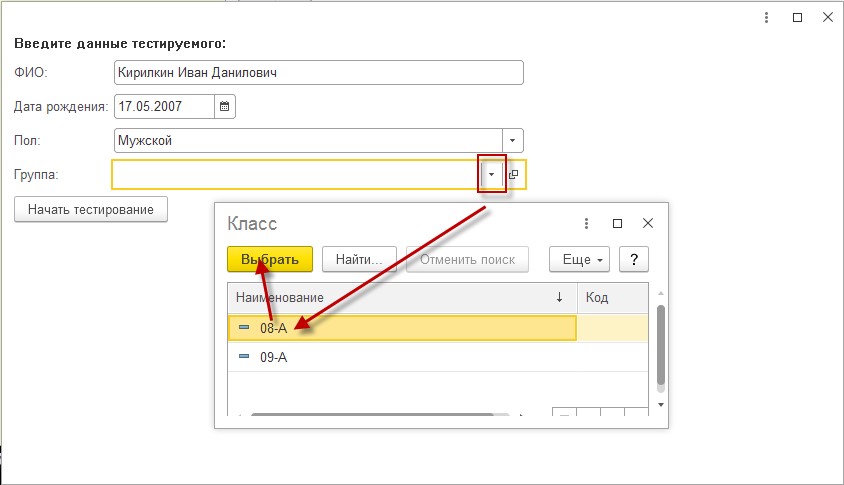Click the row icon next to 08-А
Viewport: 844px width, 485px height.
point(244,327)
